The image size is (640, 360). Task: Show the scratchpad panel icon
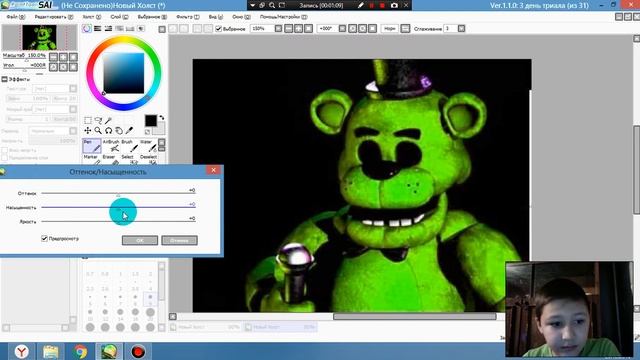pyautogui.click(x=141, y=29)
